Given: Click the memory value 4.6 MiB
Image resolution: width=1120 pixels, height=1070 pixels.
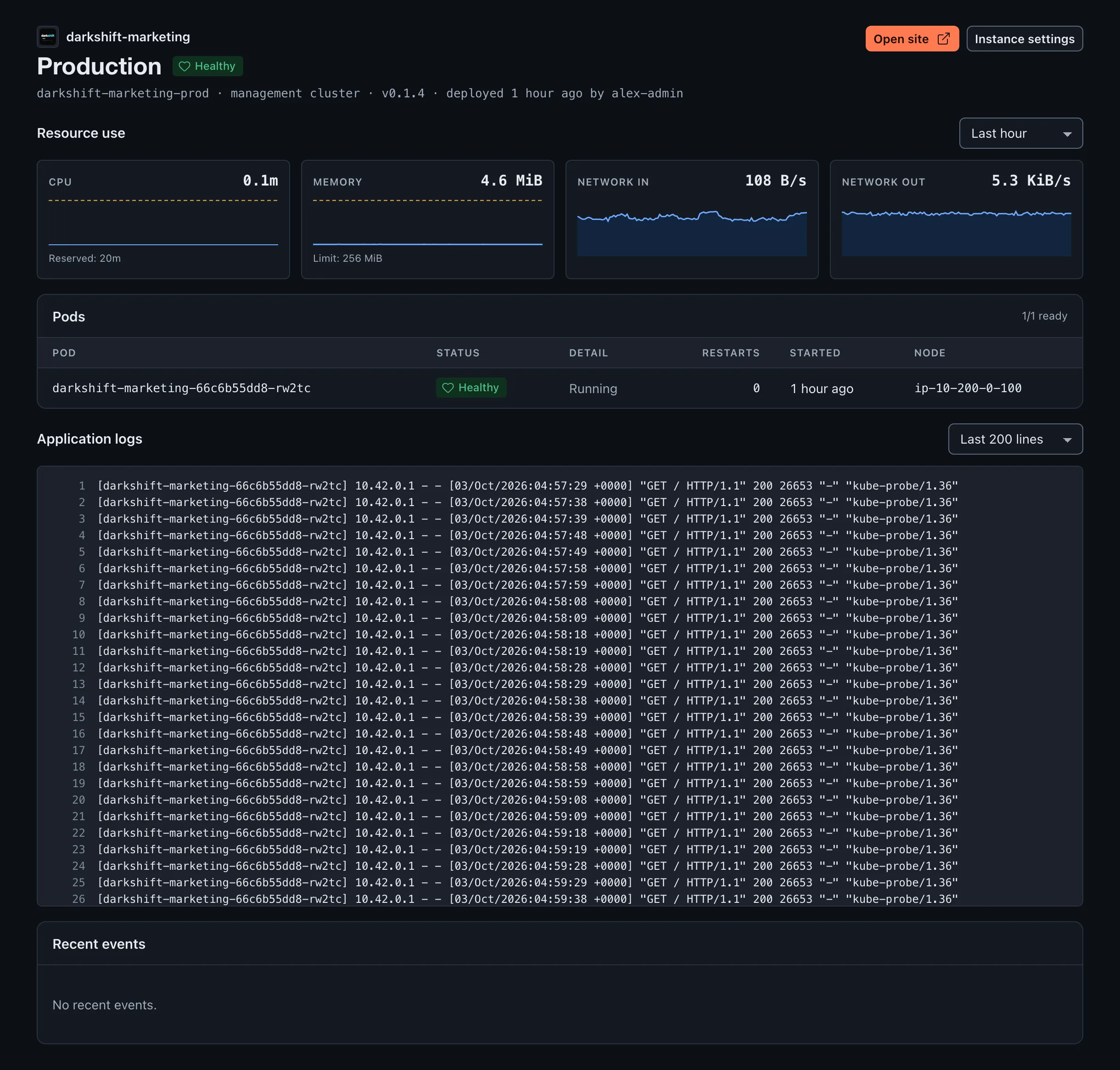Looking at the screenshot, I should (x=511, y=181).
